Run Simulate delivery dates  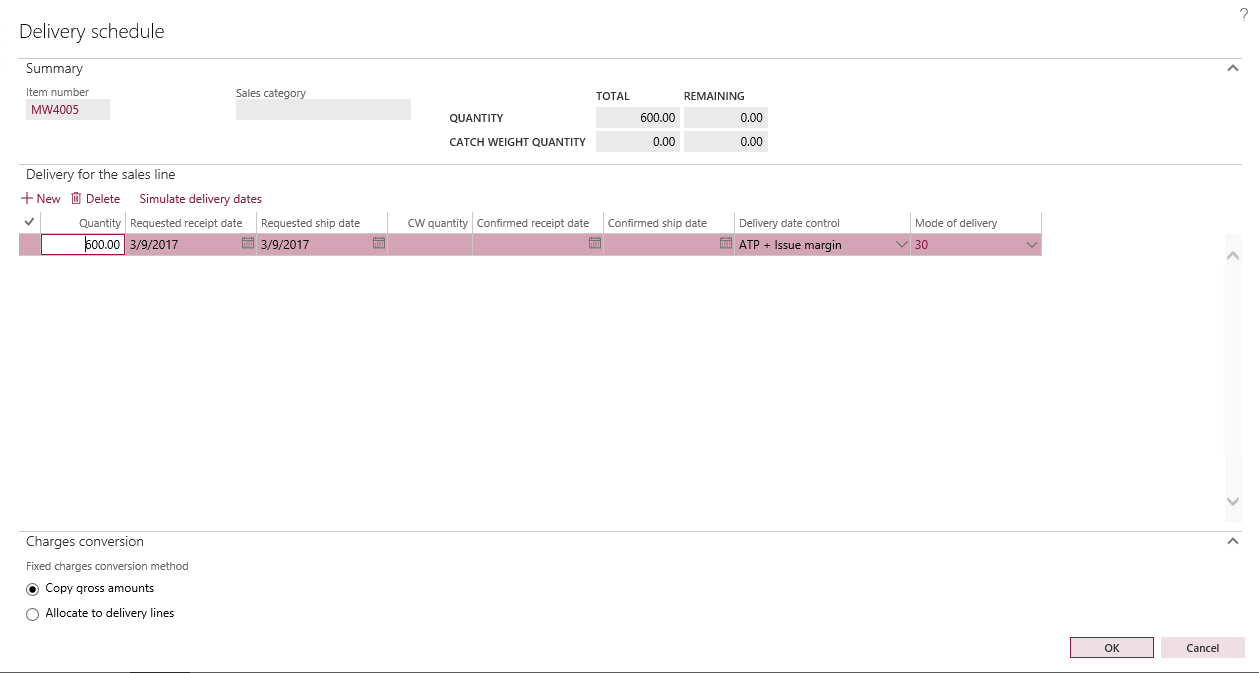[x=201, y=199]
